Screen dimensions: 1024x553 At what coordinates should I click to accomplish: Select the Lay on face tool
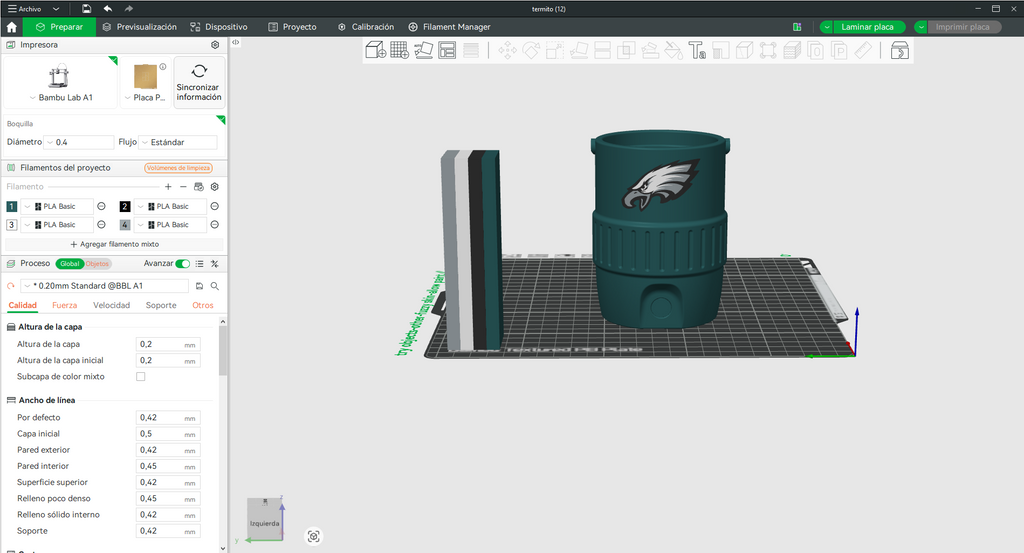coord(579,50)
